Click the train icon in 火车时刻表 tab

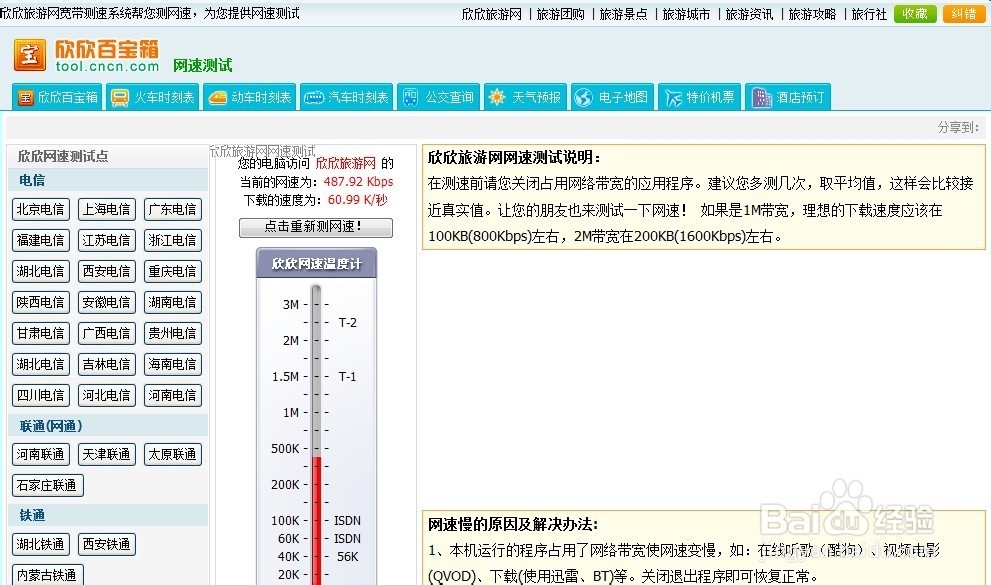coord(119,98)
